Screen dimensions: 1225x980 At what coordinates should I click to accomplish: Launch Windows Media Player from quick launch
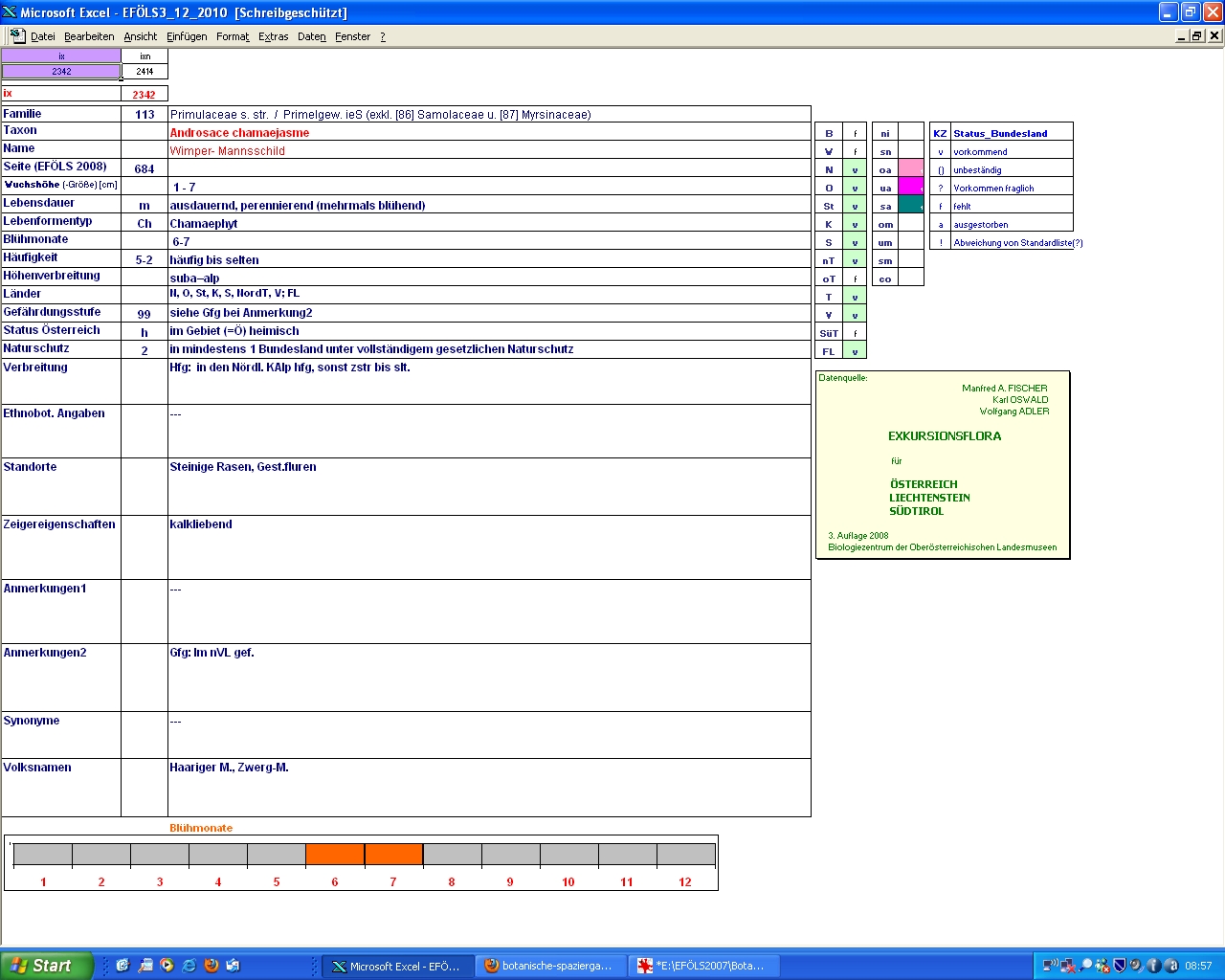coord(167,966)
